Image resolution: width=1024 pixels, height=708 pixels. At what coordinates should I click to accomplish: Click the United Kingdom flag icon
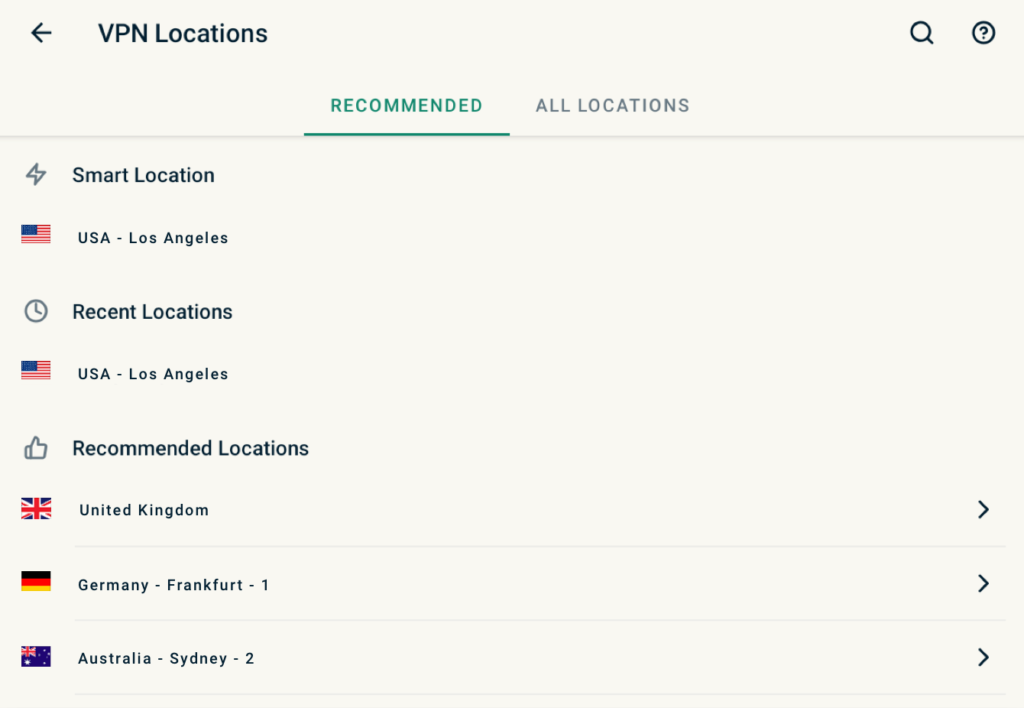point(36,509)
